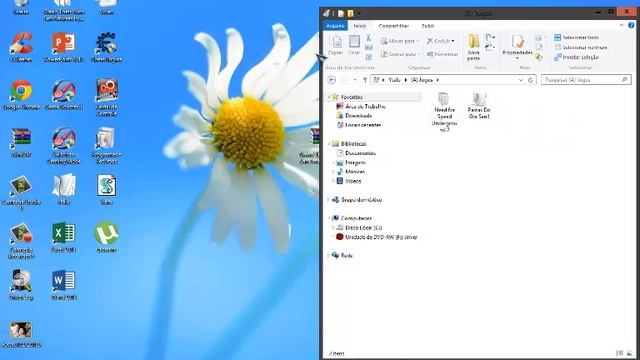Select Músicas library in navigation pane
This screenshot has width=640, height=360.
tap(355, 172)
